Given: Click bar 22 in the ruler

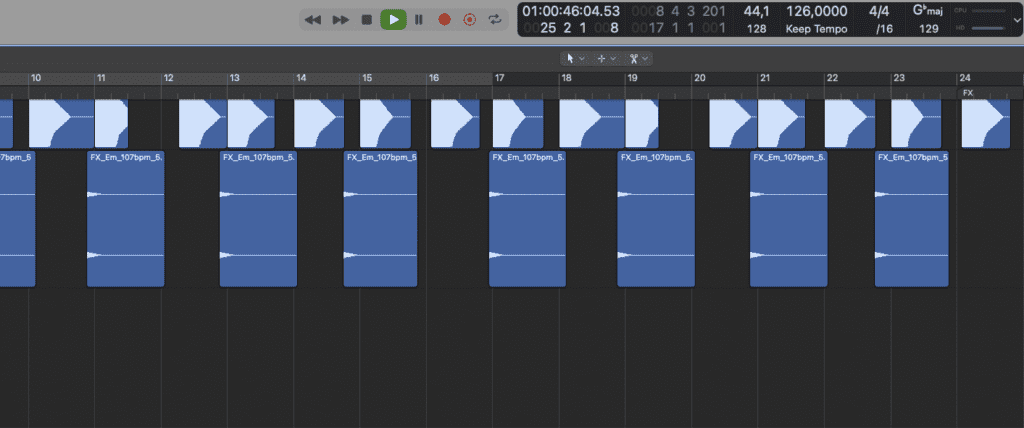Looking at the screenshot, I should point(832,78).
